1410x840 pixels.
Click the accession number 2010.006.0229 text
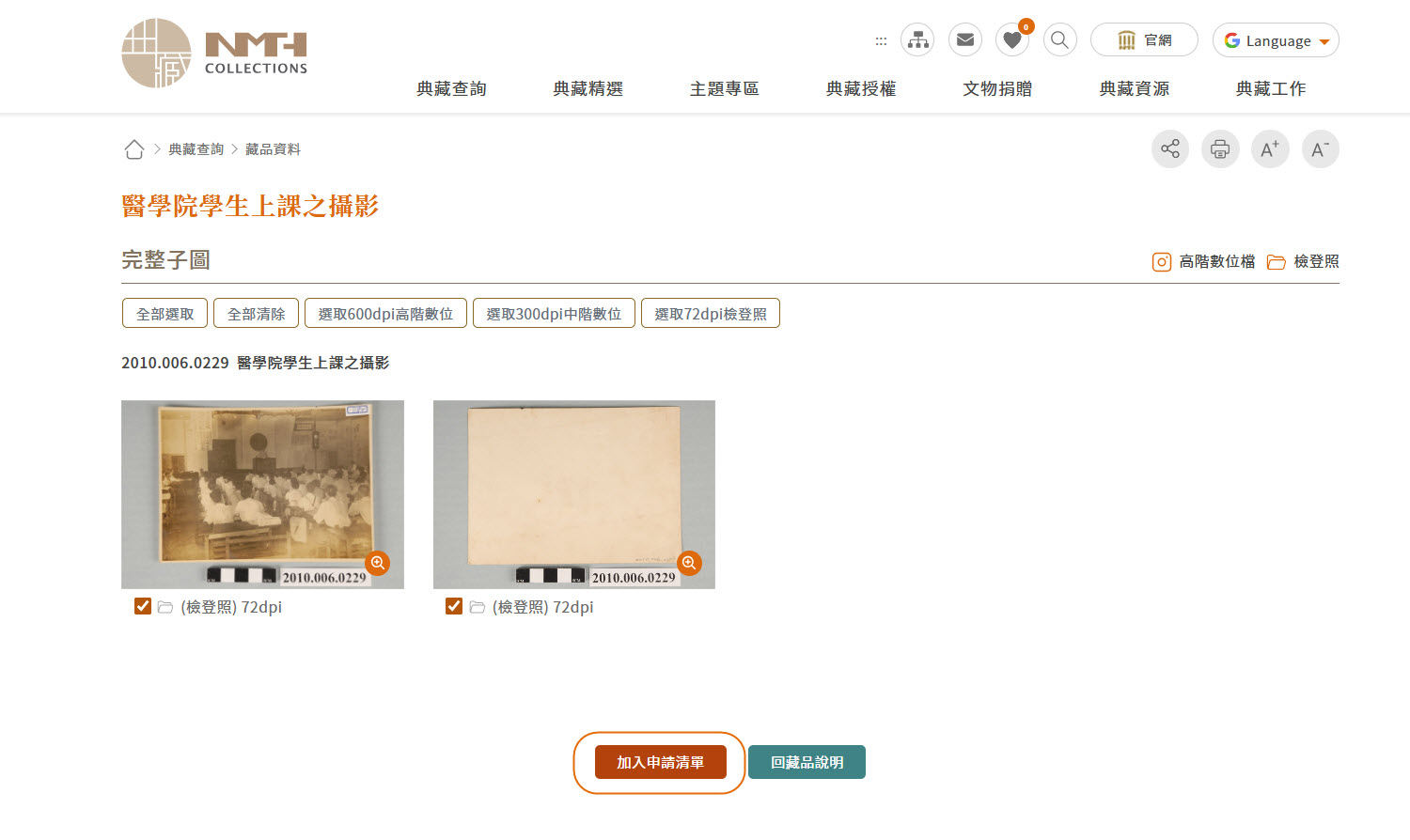(x=175, y=363)
